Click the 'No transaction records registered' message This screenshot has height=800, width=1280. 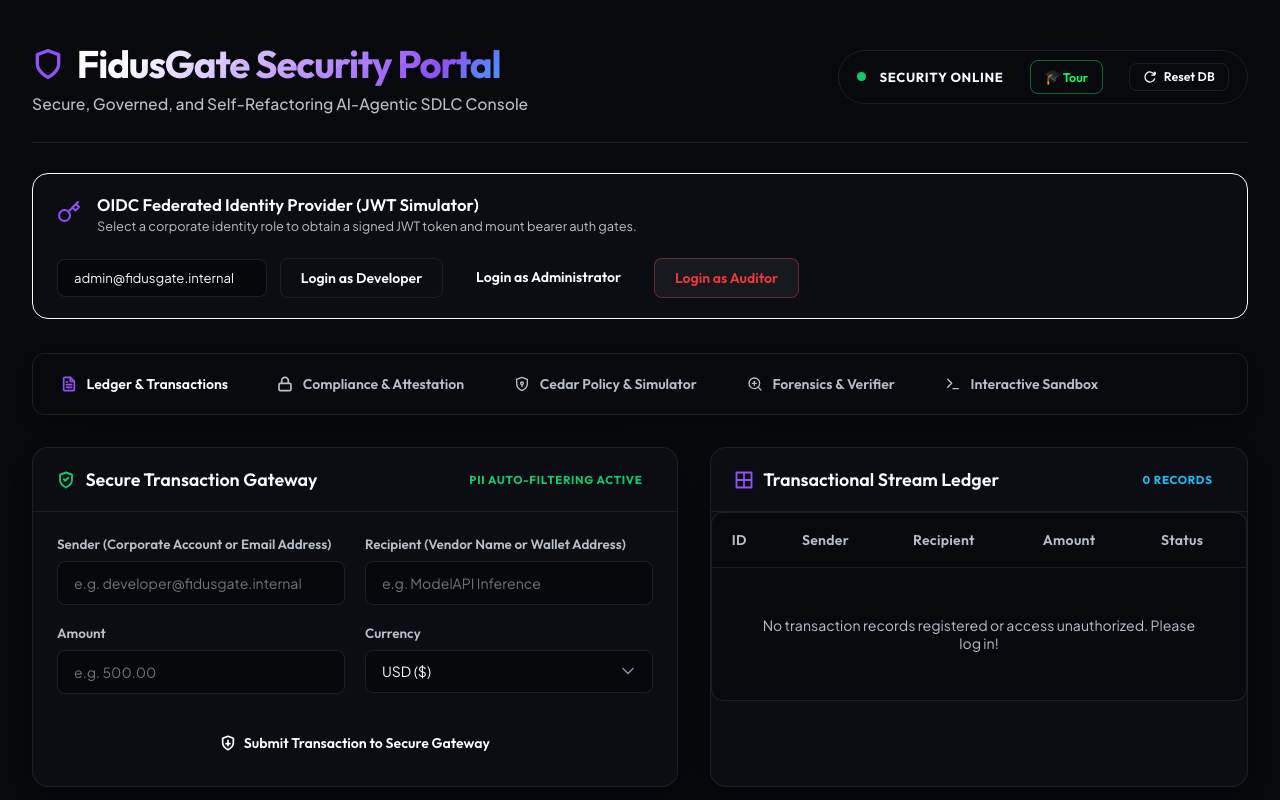point(979,634)
